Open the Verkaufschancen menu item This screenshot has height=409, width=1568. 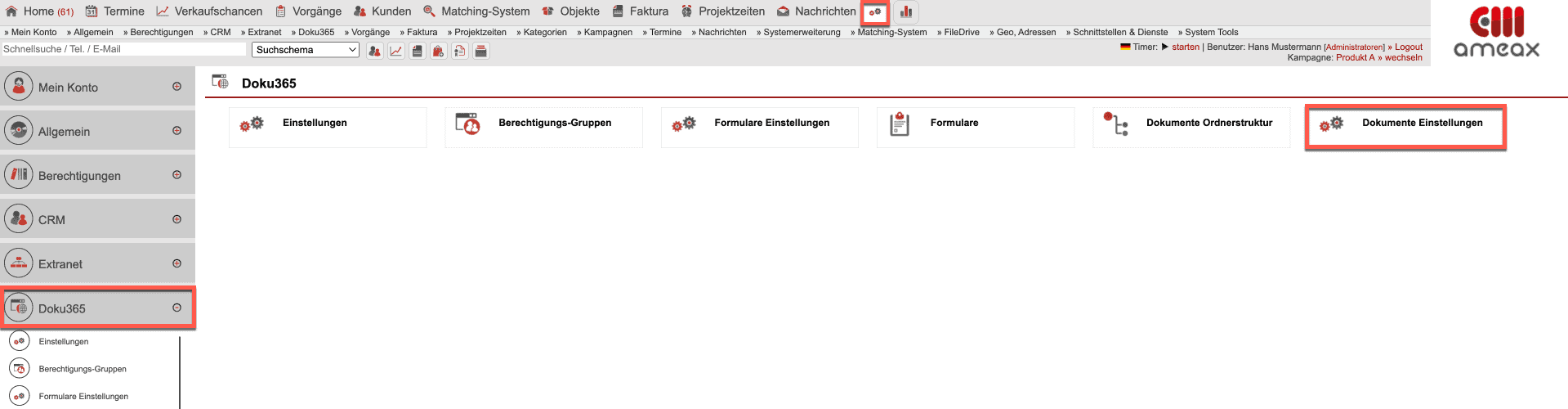pyautogui.click(x=217, y=11)
